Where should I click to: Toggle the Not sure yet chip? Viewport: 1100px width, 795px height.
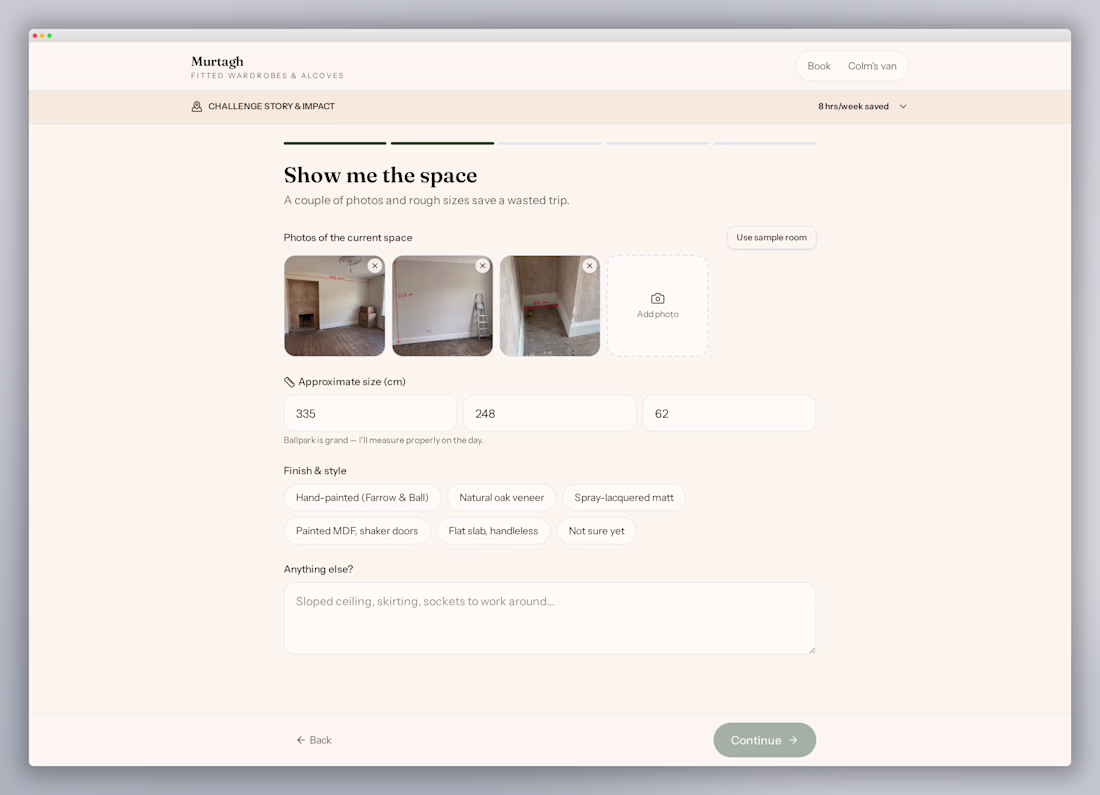[596, 531]
